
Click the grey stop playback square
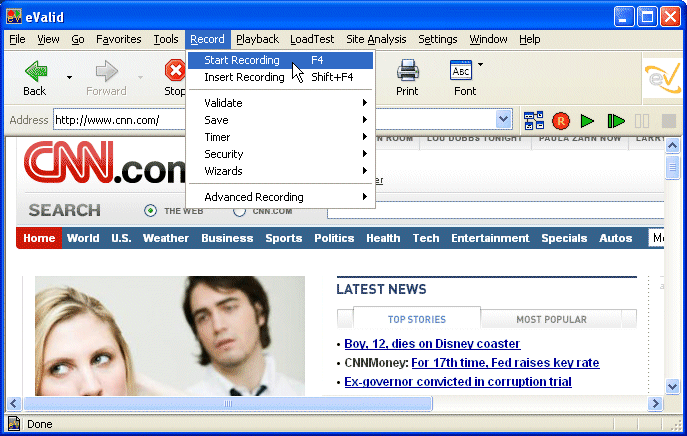pos(669,121)
